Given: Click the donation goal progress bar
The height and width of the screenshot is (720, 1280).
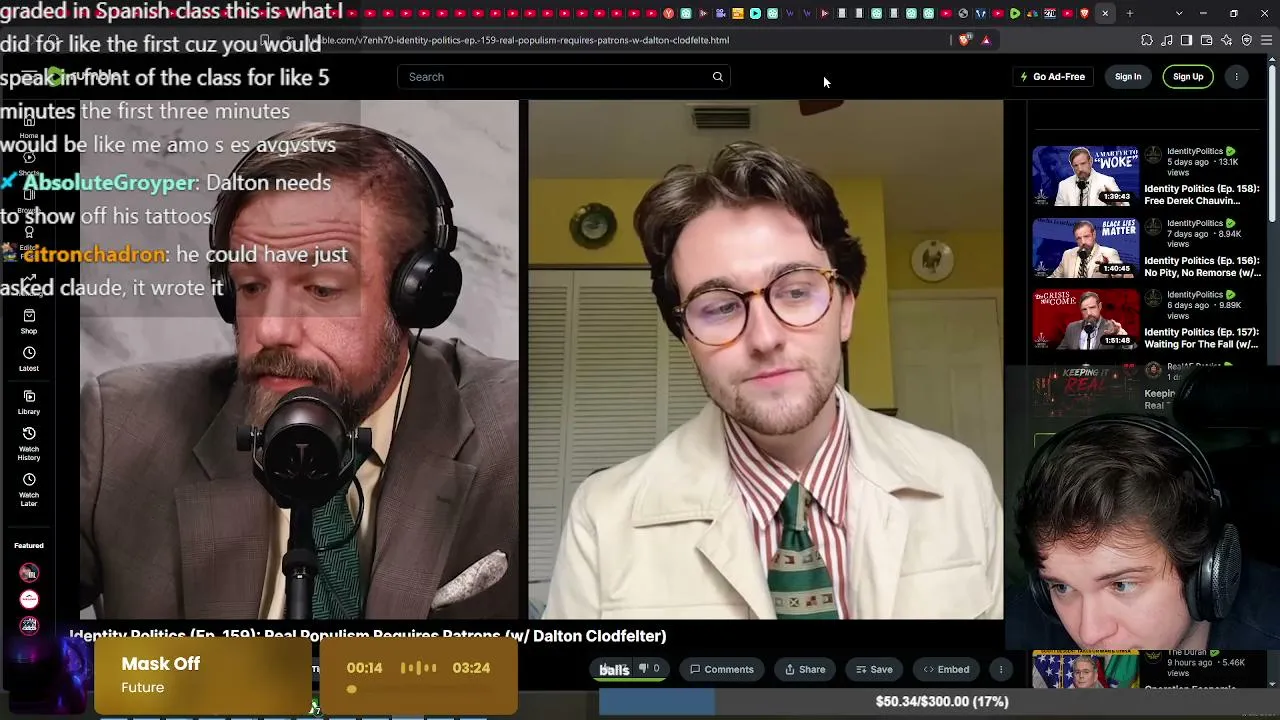Looking at the screenshot, I should pos(938,702).
